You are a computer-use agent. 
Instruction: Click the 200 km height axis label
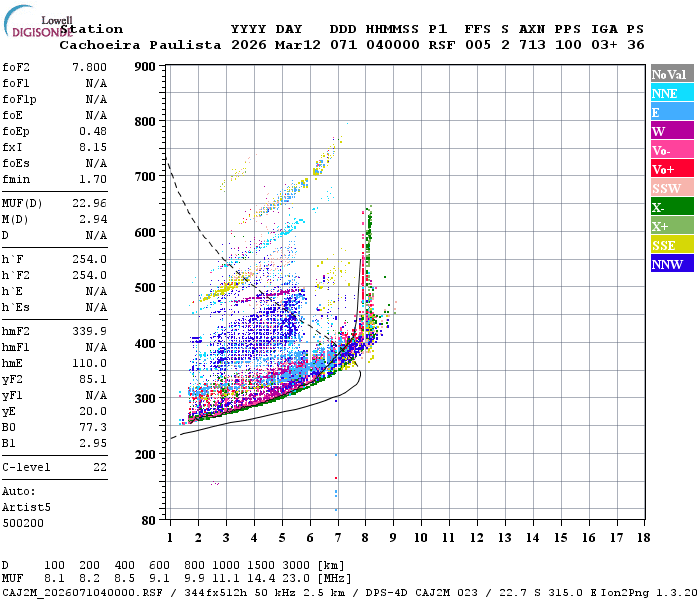pos(145,454)
